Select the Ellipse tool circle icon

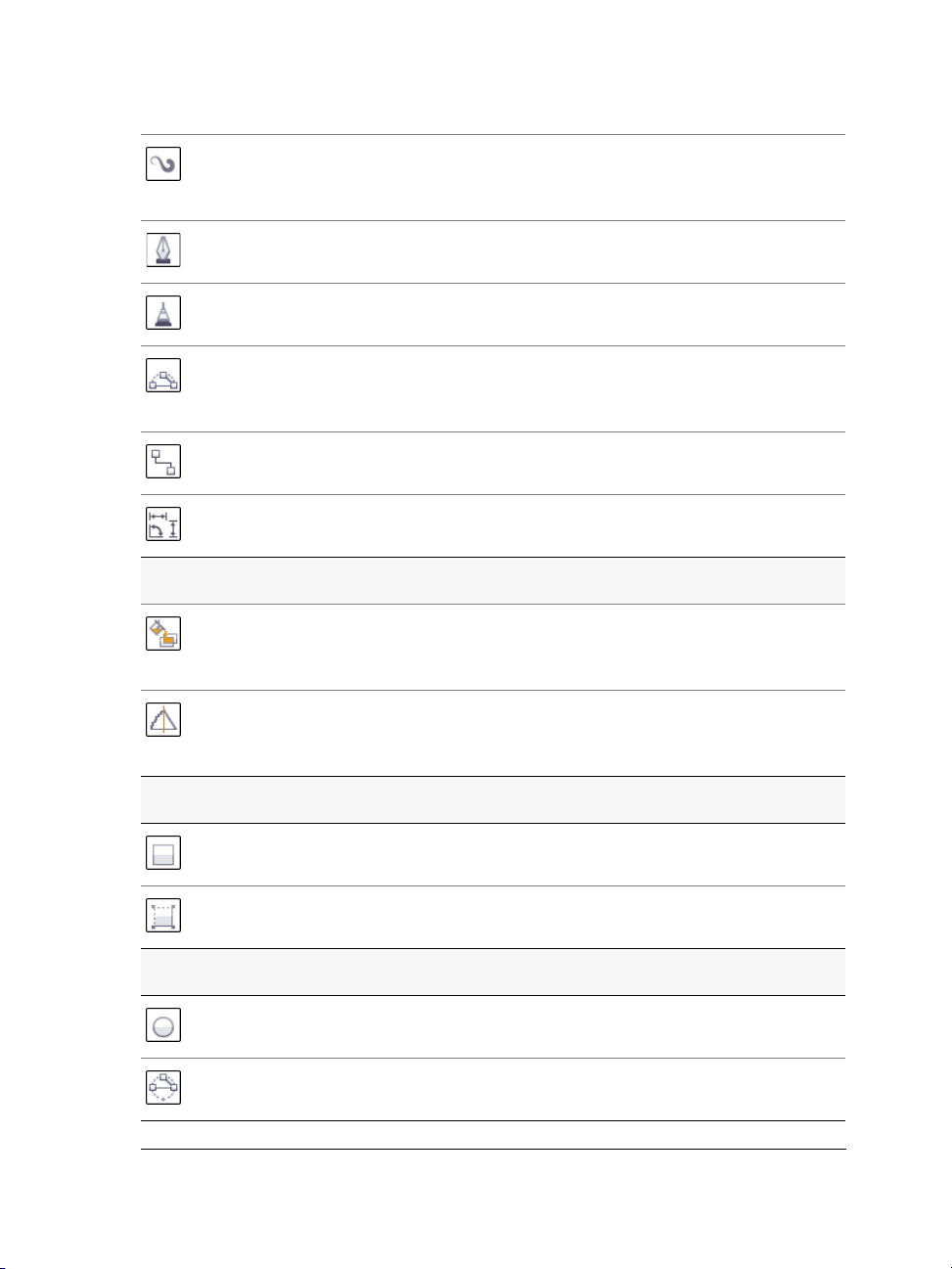163,1024
